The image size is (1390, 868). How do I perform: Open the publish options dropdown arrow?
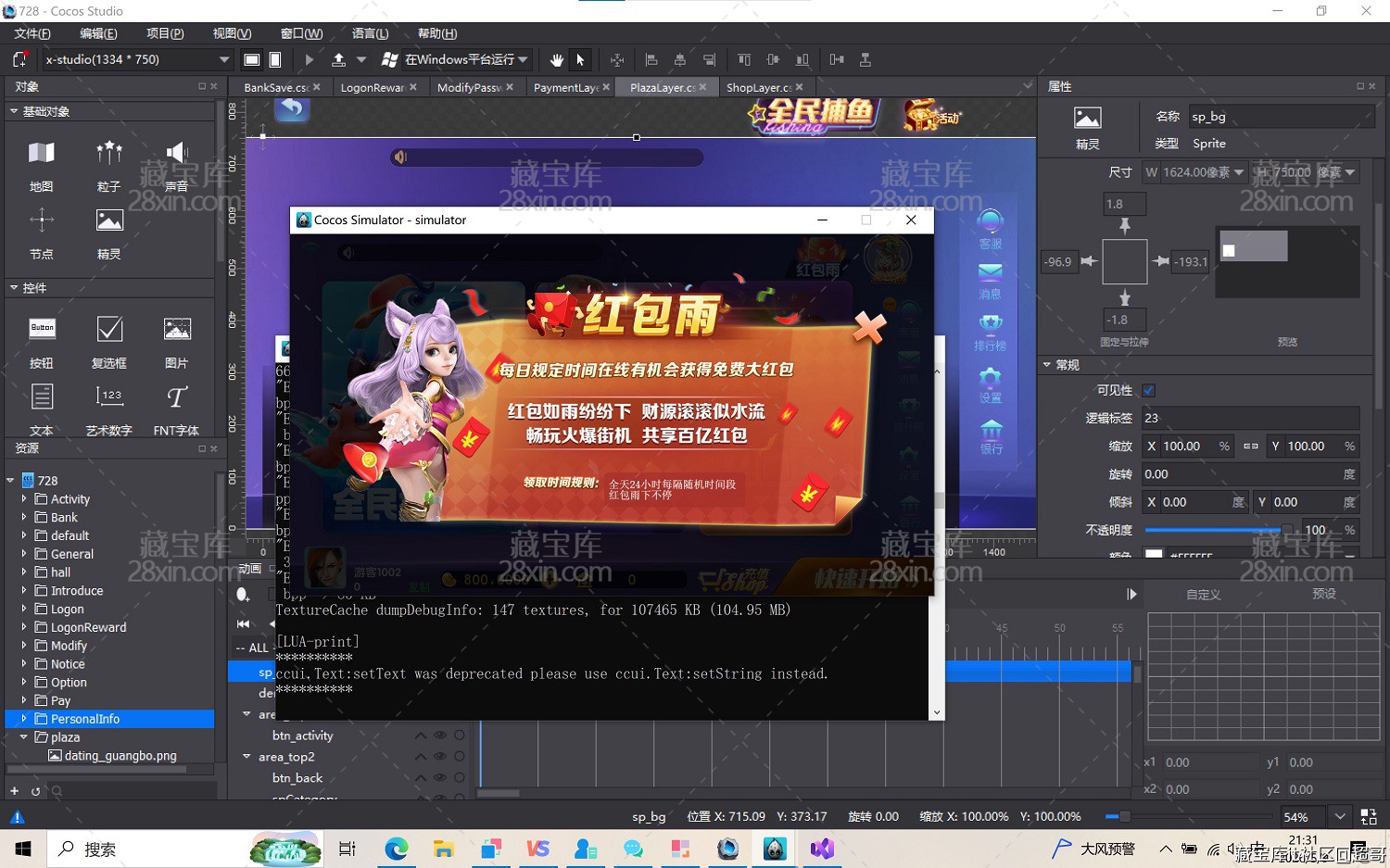pyautogui.click(x=361, y=59)
